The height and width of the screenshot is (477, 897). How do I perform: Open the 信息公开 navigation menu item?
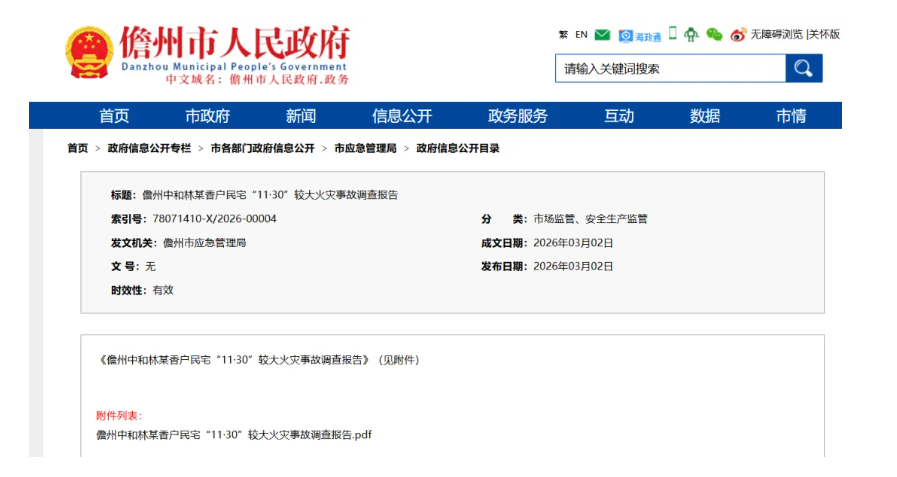402,116
